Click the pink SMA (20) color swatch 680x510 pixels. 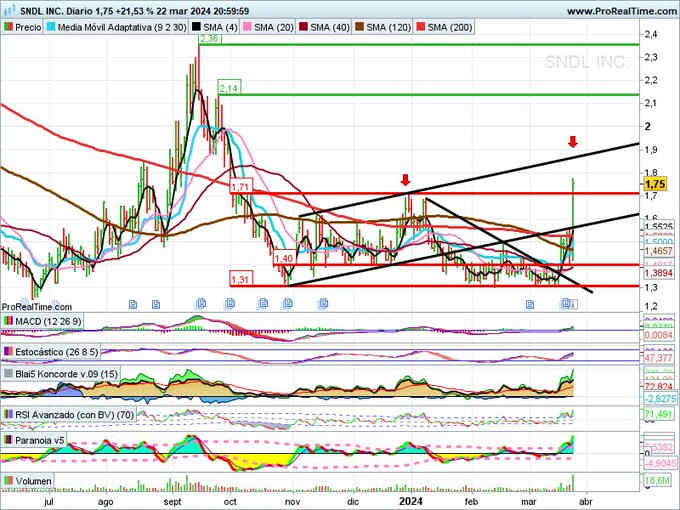[x=247, y=27]
